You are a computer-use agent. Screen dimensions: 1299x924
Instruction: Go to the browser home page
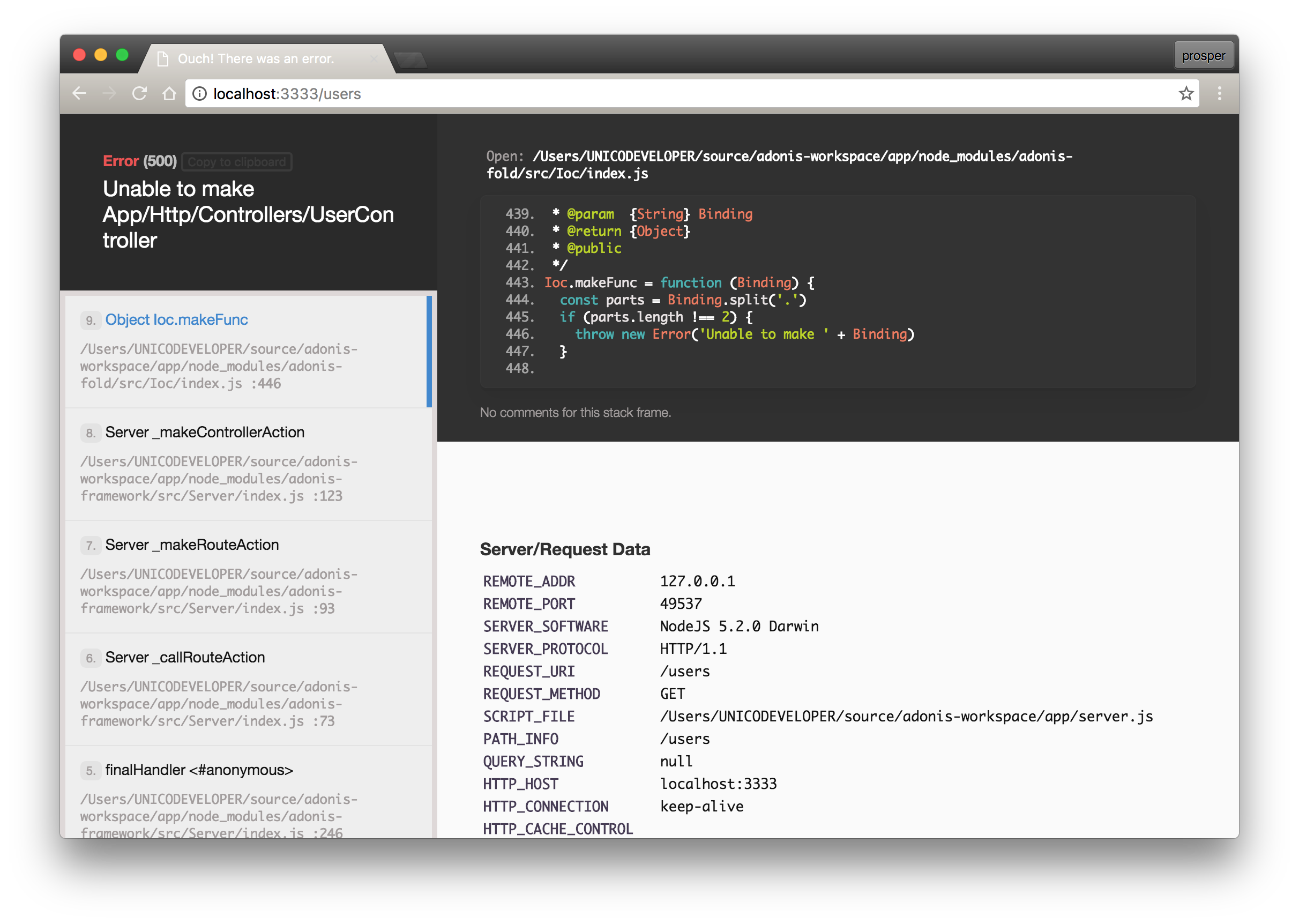(169, 93)
